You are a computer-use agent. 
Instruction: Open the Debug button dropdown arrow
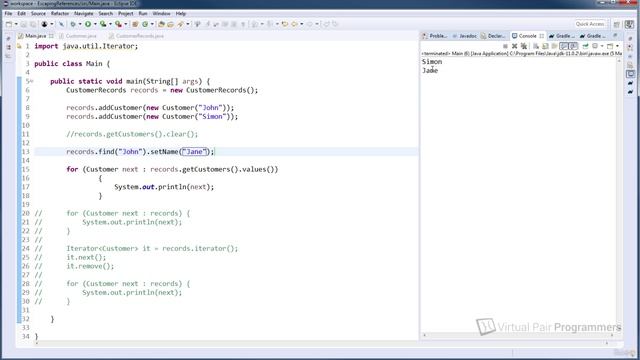[80, 24]
